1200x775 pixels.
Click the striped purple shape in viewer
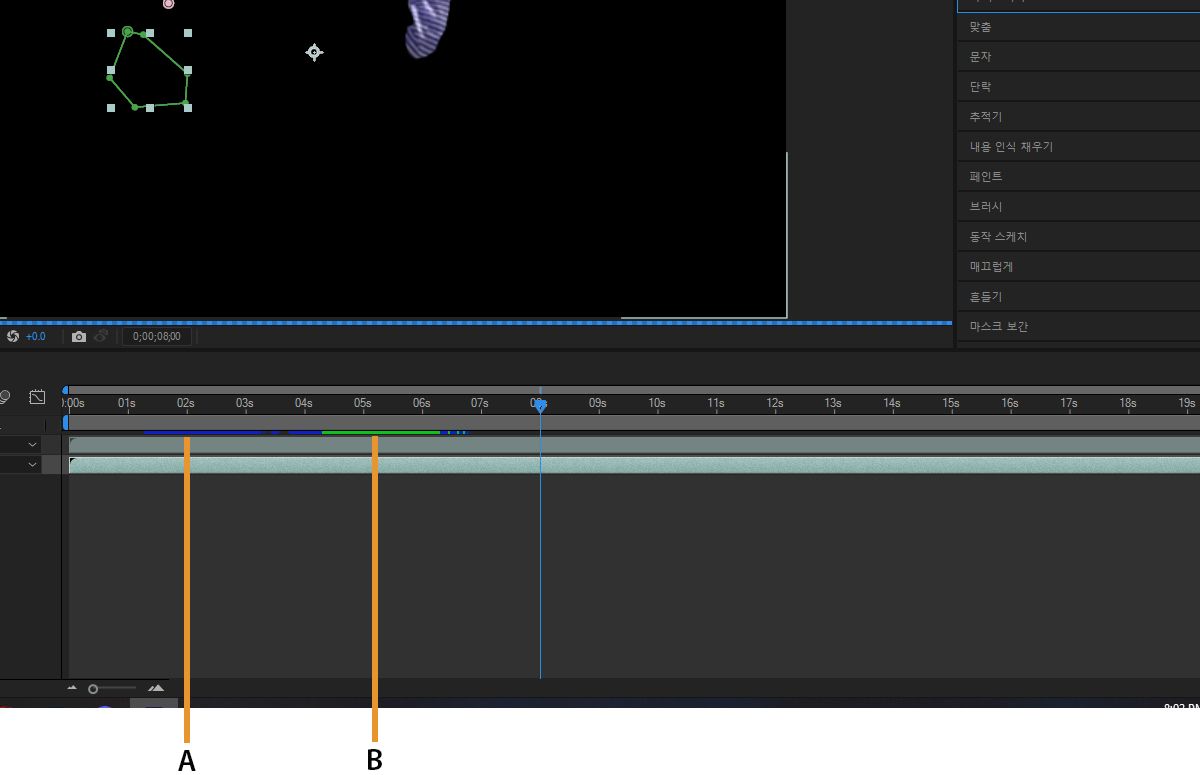coord(427,27)
